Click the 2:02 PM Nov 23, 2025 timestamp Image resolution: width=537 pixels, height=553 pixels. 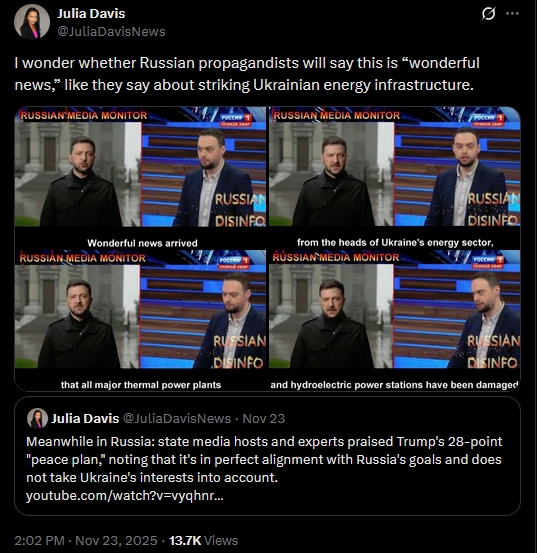[86, 540]
